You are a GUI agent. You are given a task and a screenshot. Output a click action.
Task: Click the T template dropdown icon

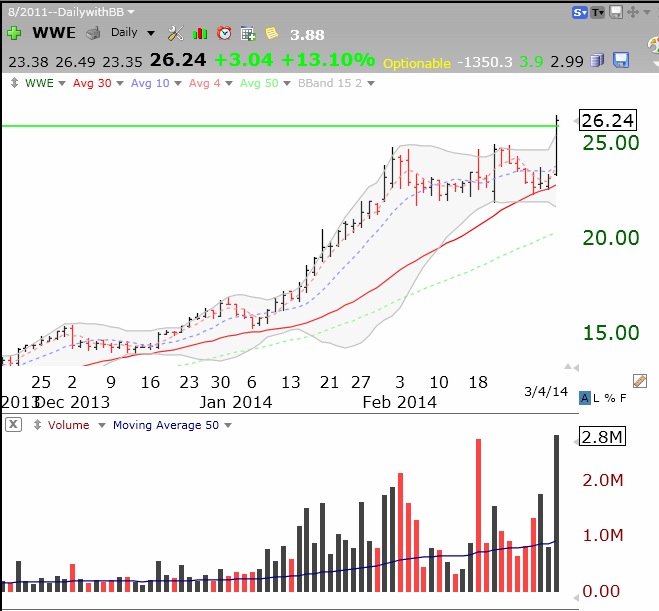pos(598,13)
